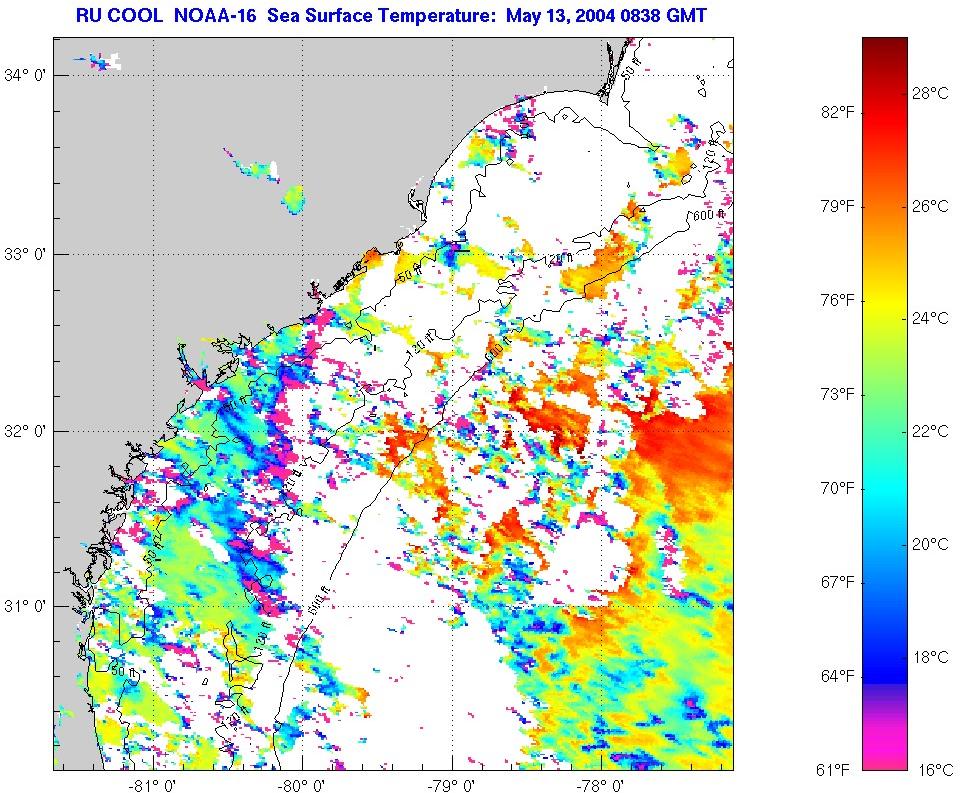Click the 34° 0' latitude label
This screenshot has height=793, width=960.
[x=25, y=75]
